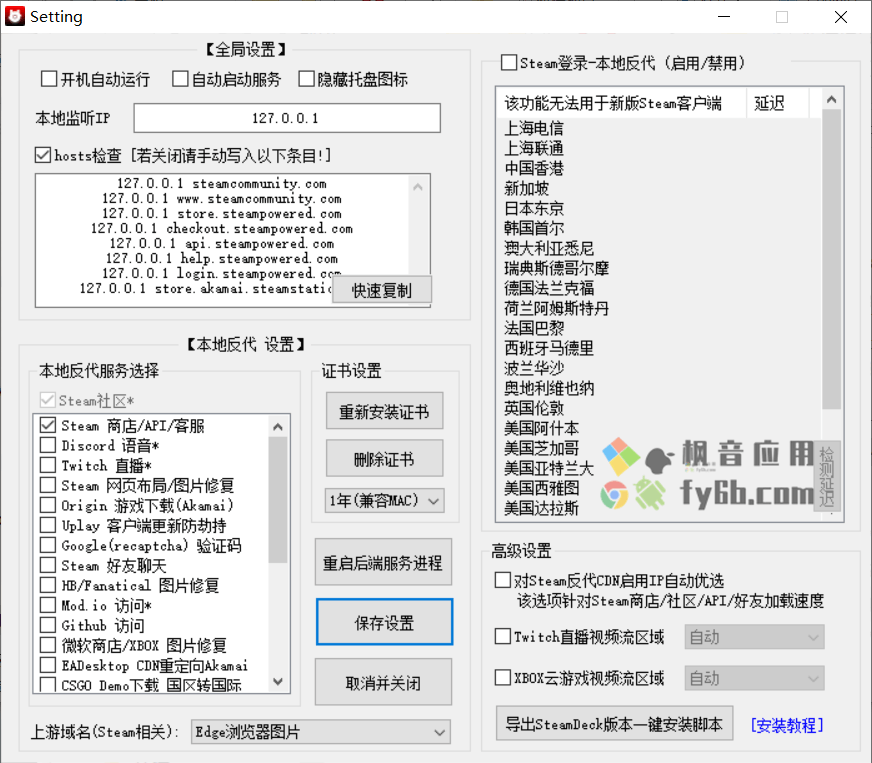Open the Twitch region 自动 dropdown
872x763 pixels.
(x=754, y=637)
